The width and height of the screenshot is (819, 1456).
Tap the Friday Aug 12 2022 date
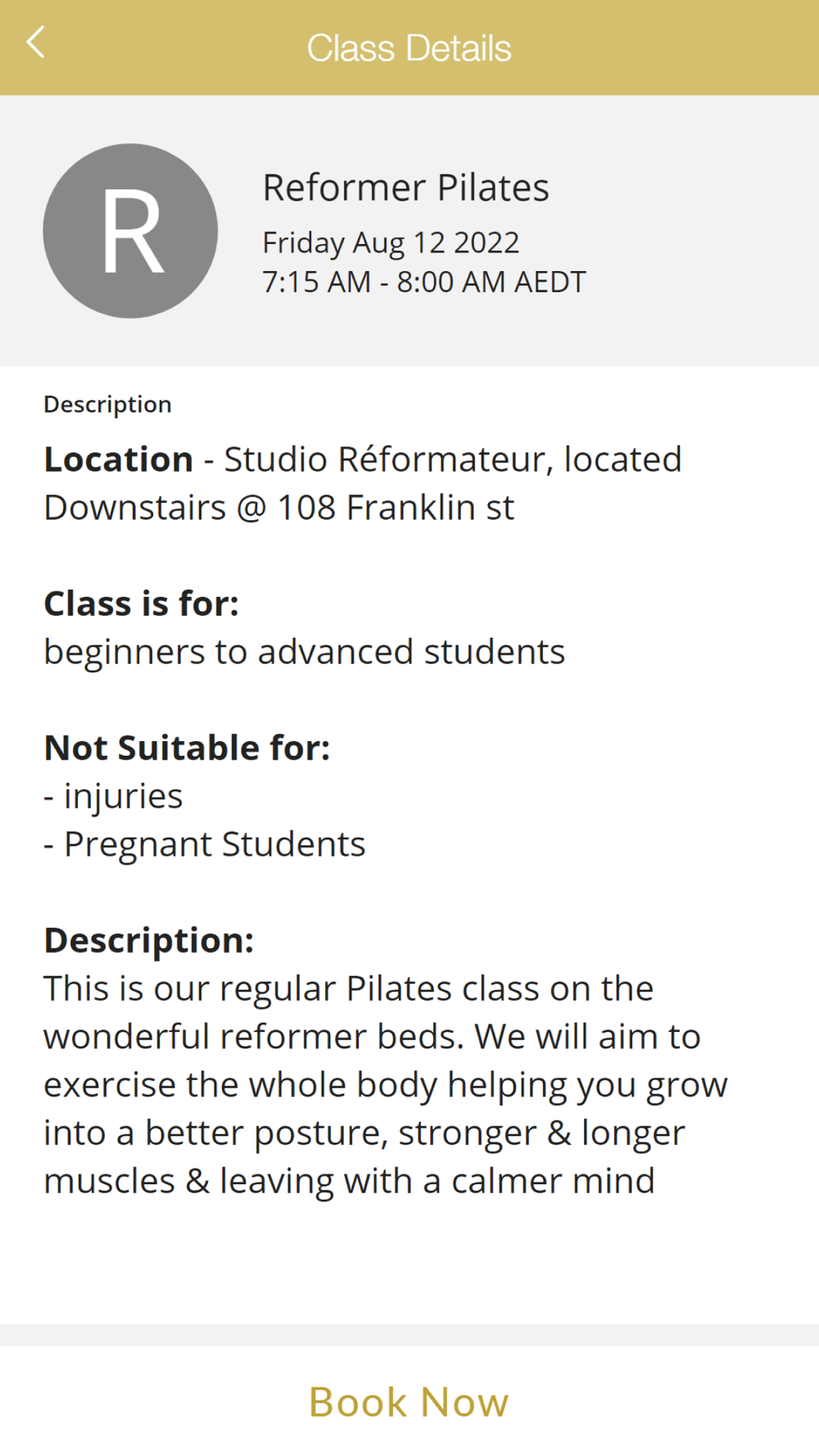tap(391, 242)
